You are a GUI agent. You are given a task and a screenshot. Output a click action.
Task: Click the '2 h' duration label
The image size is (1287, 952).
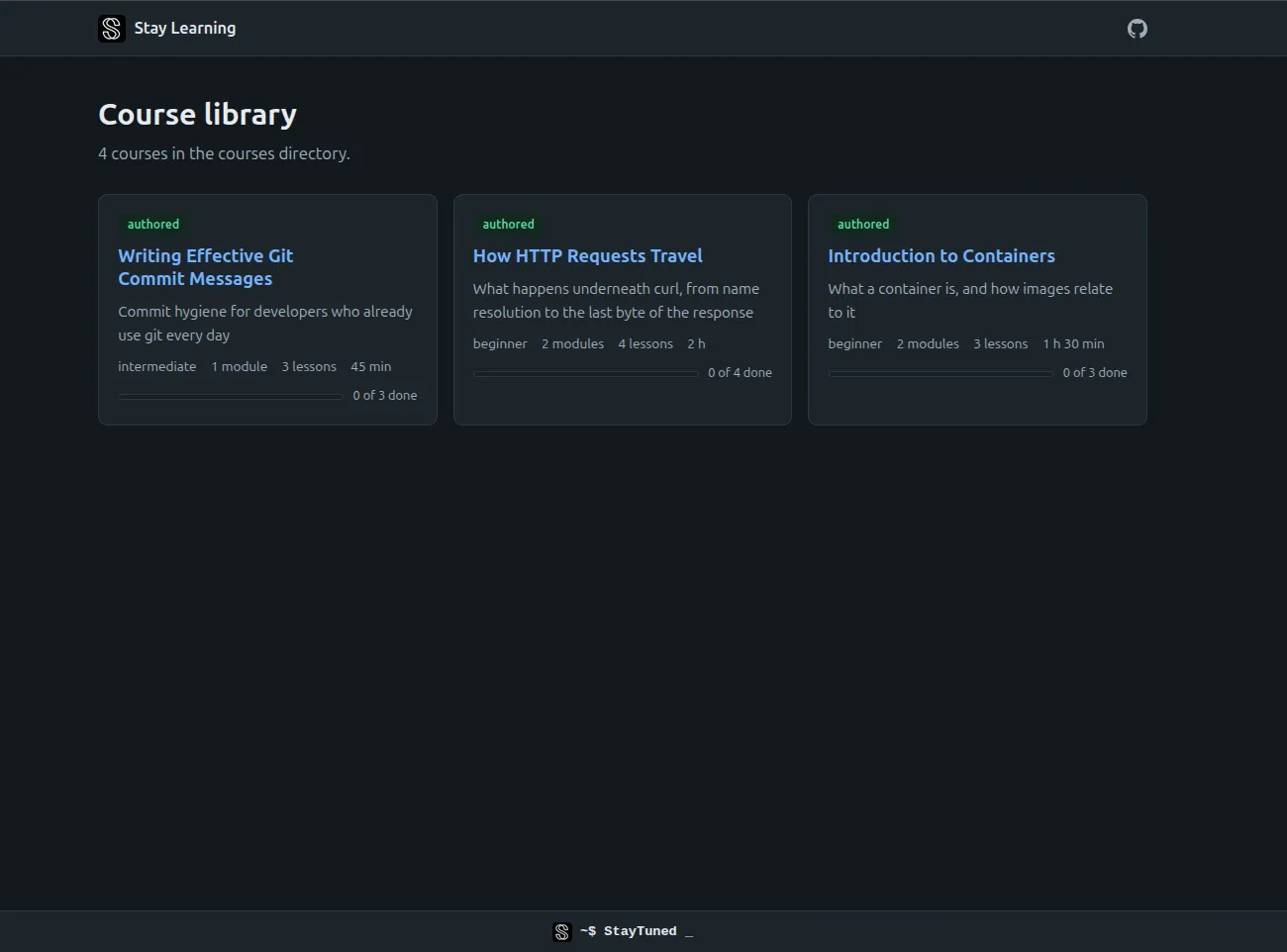click(697, 343)
